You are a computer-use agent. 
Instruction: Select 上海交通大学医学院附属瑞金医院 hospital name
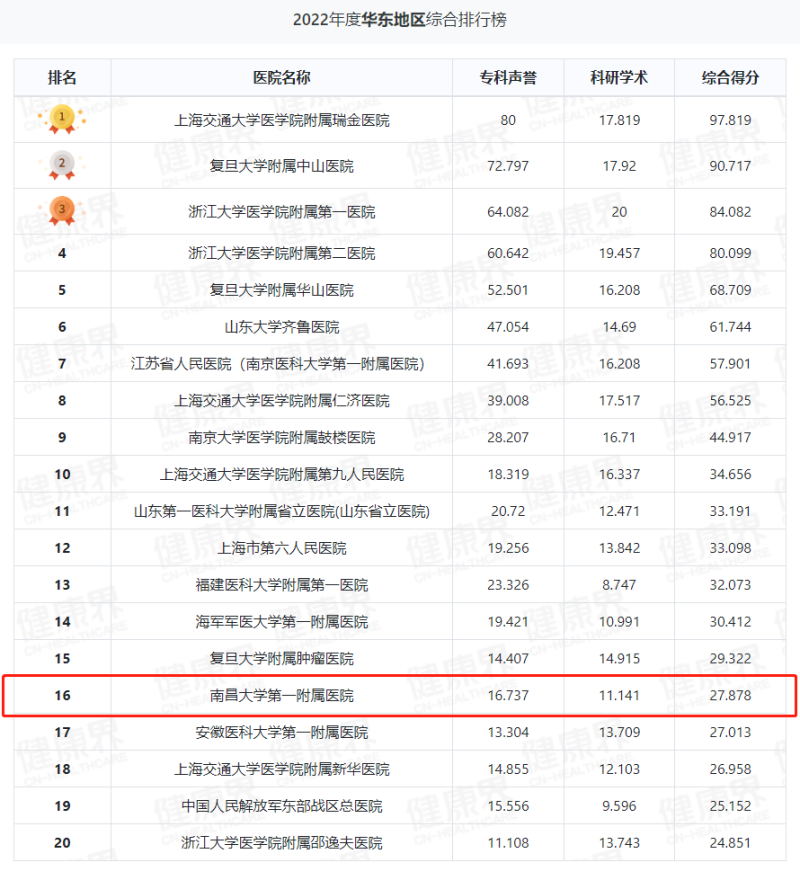click(x=281, y=120)
